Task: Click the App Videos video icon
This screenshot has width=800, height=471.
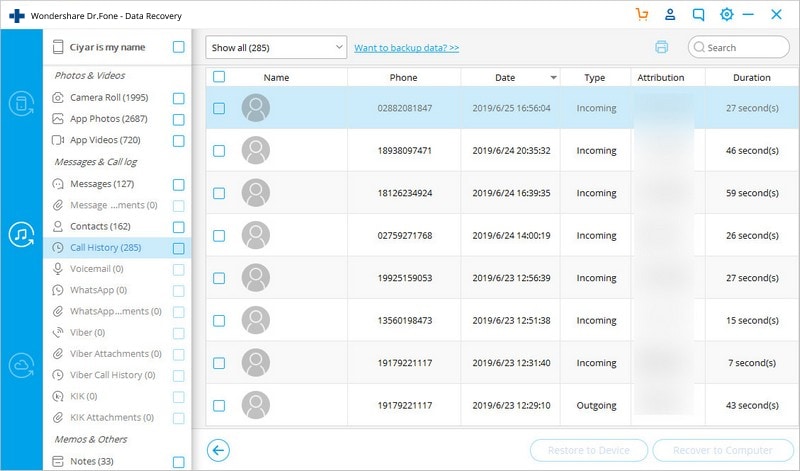Action: click(x=58, y=140)
